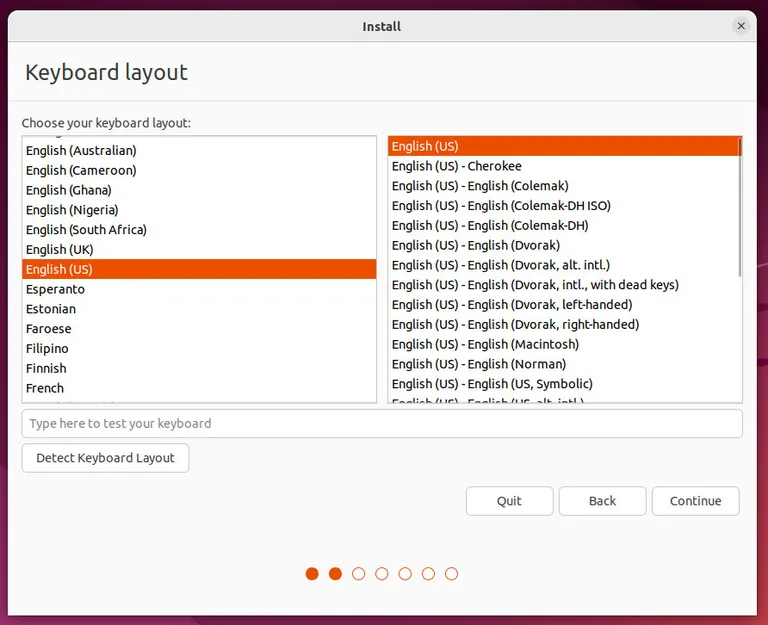
Task: Close the Install window
Action: point(741,26)
